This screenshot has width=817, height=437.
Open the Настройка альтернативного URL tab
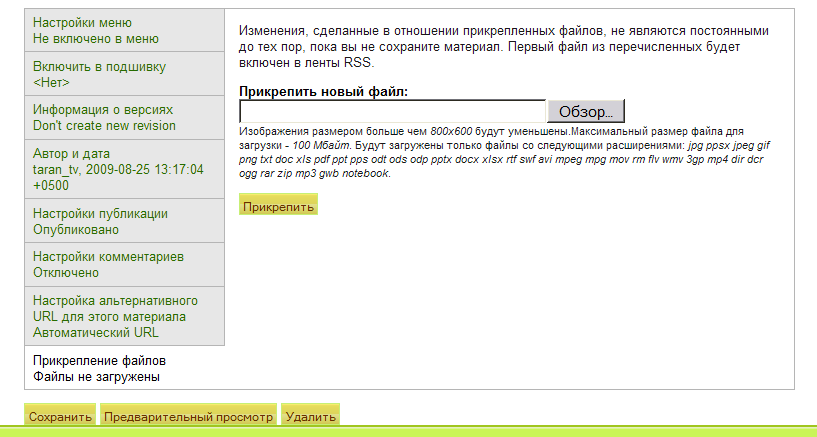coord(125,316)
